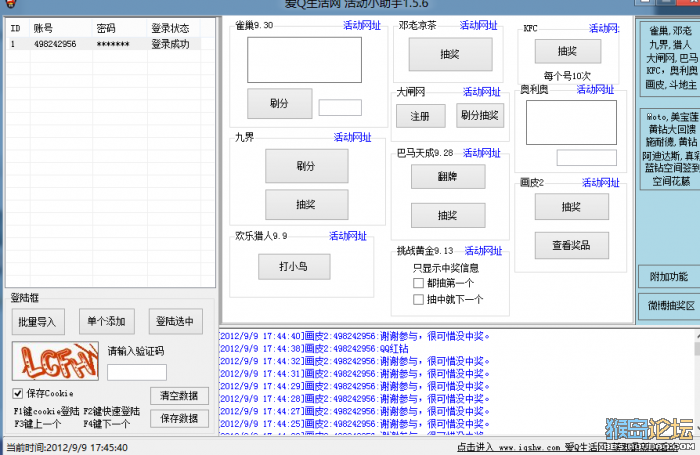
Task: Click 刷分 button in 九界 group
Action: click(x=307, y=166)
